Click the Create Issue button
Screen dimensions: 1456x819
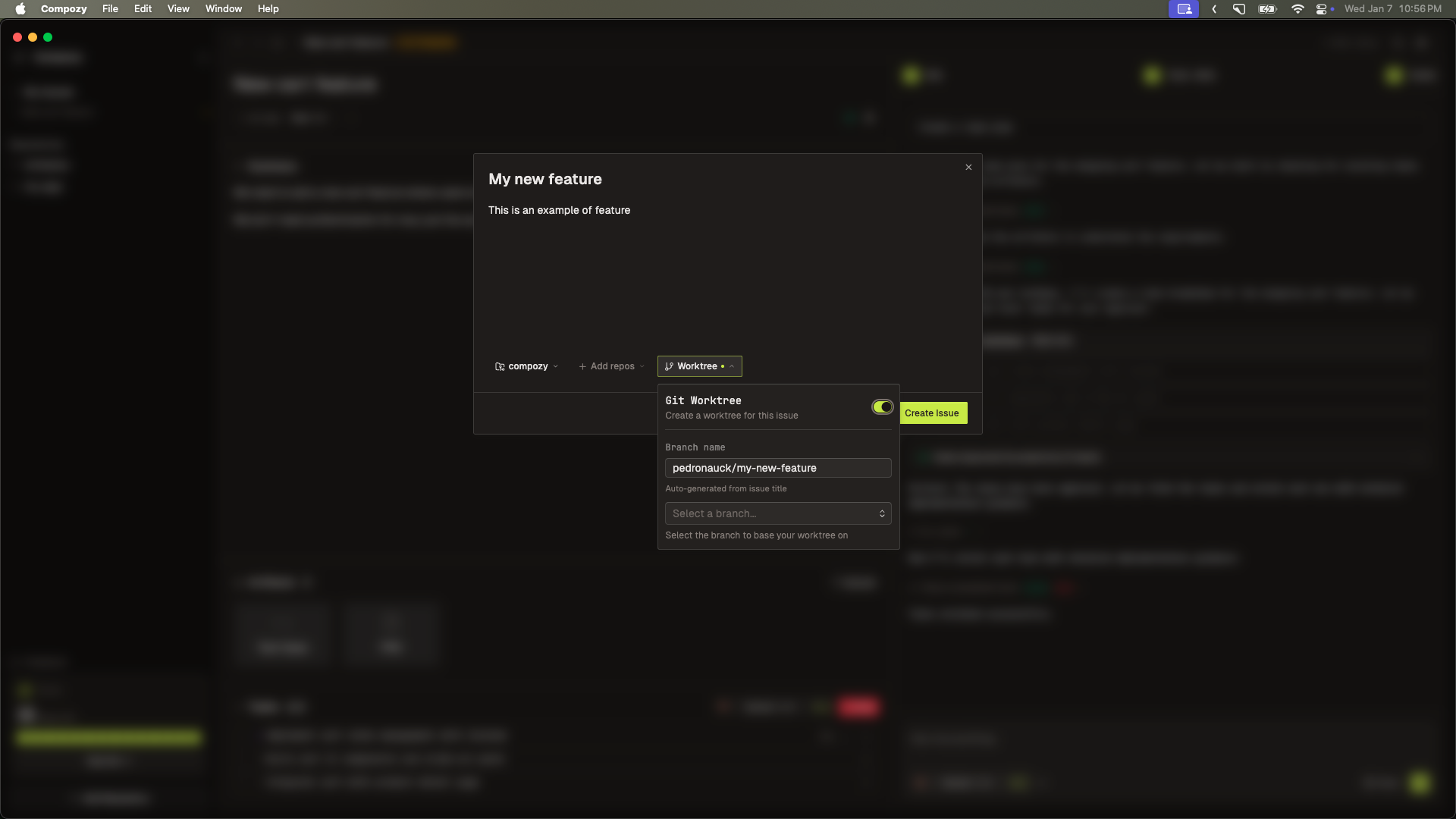(933, 413)
